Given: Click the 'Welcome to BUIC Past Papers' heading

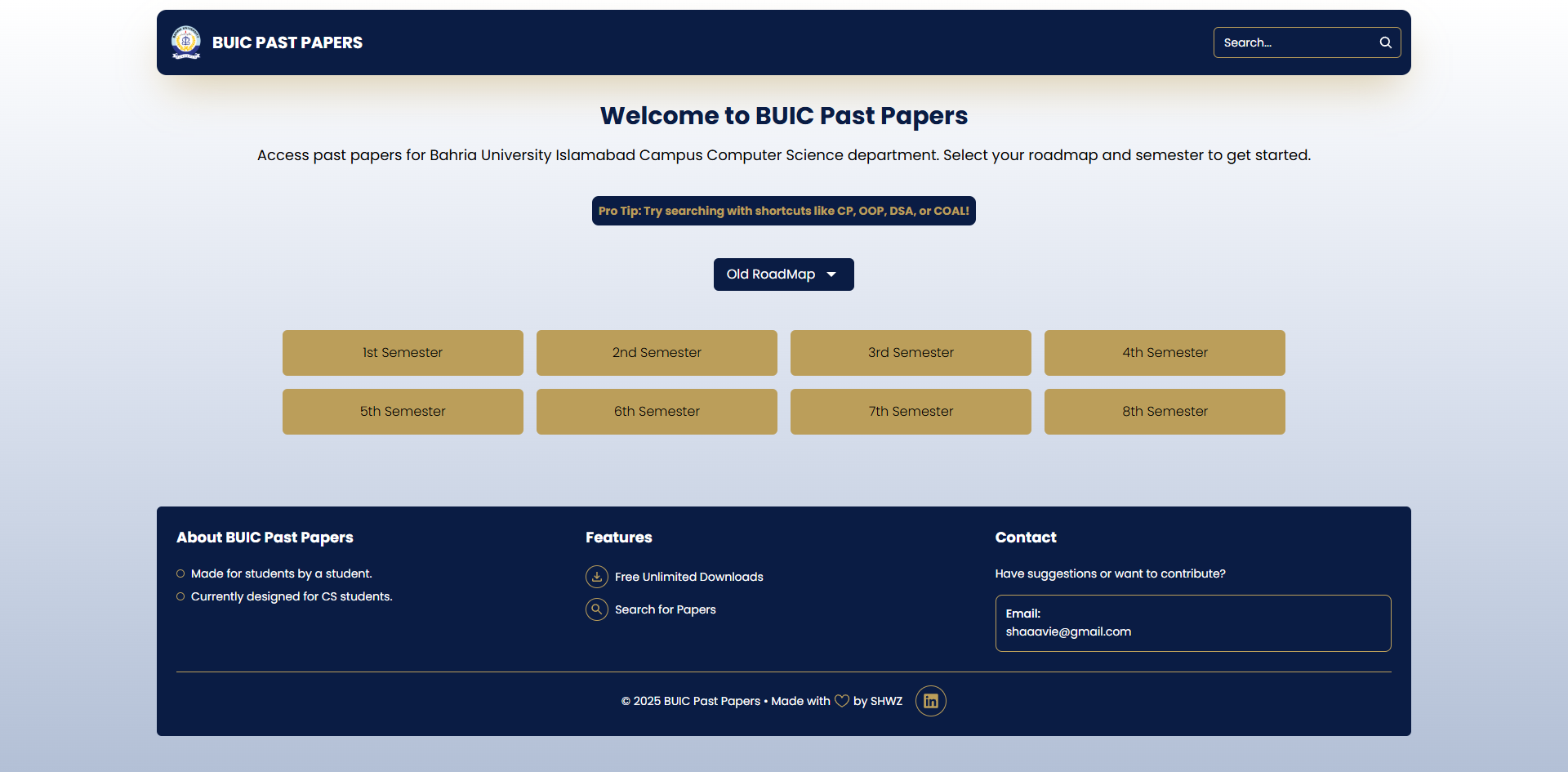Looking at the screenshot, I should click(784, 116).
